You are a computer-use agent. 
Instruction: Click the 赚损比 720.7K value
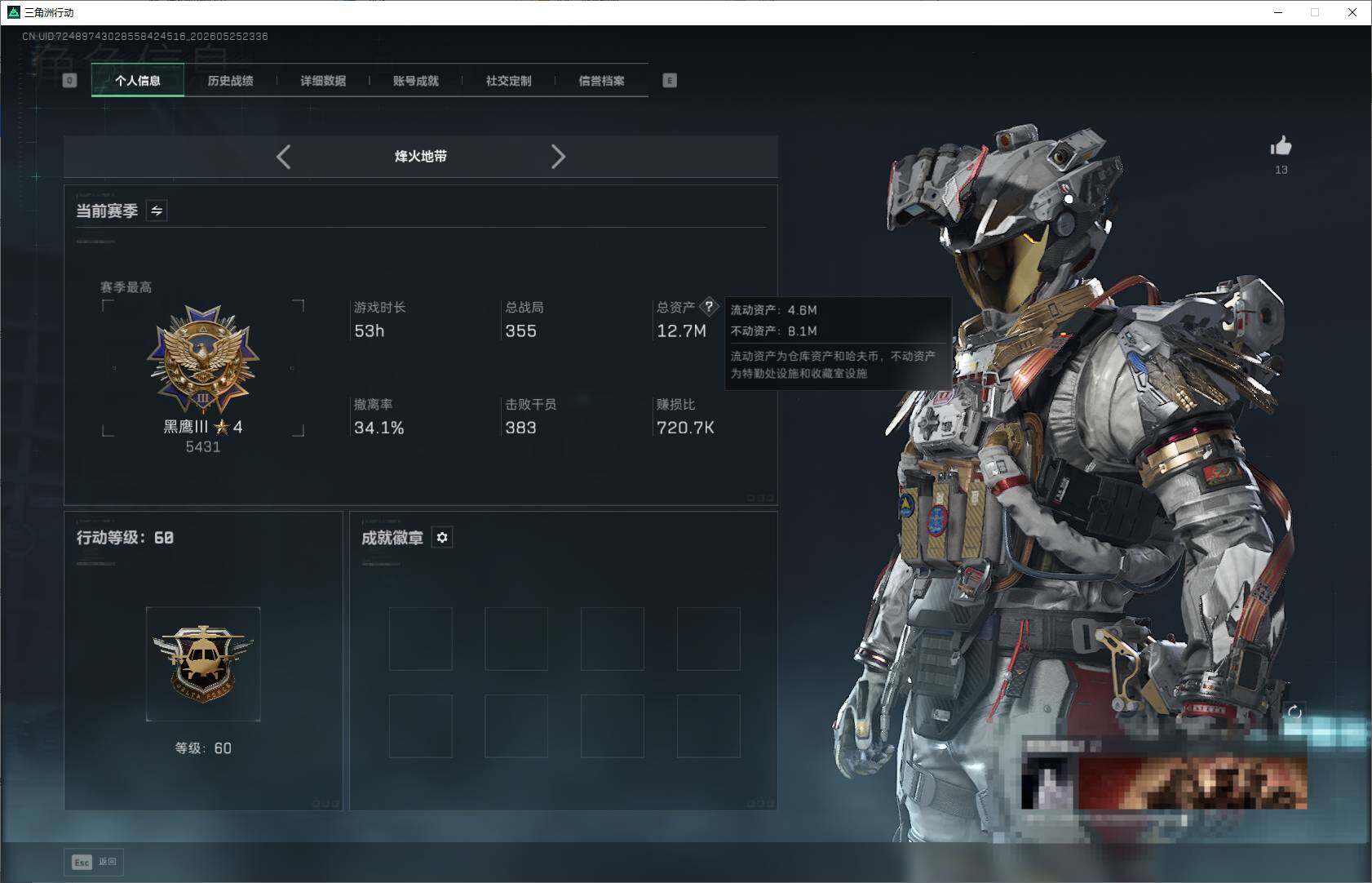coord(686,428)
